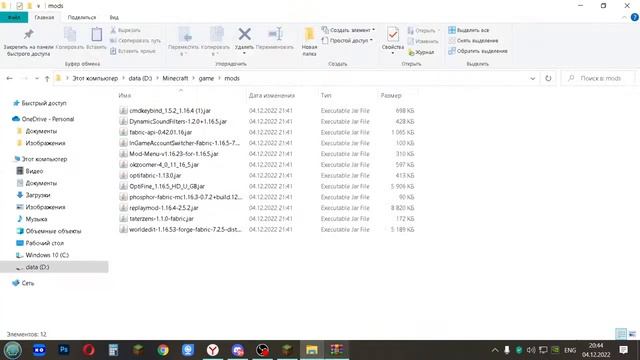Screen dimensions: 640x360
Task: Open the Copy to (Копировать в) dropdown
Action: (x=215, y=41)
